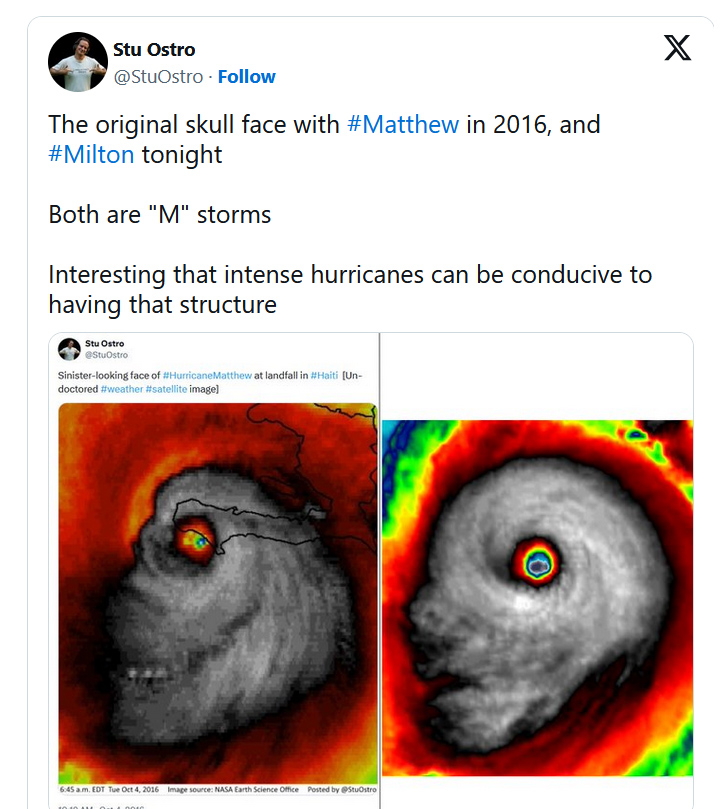Open the #Milton hashtag
The width and height of the screenshot is (722, 809).
coord(91,154)
